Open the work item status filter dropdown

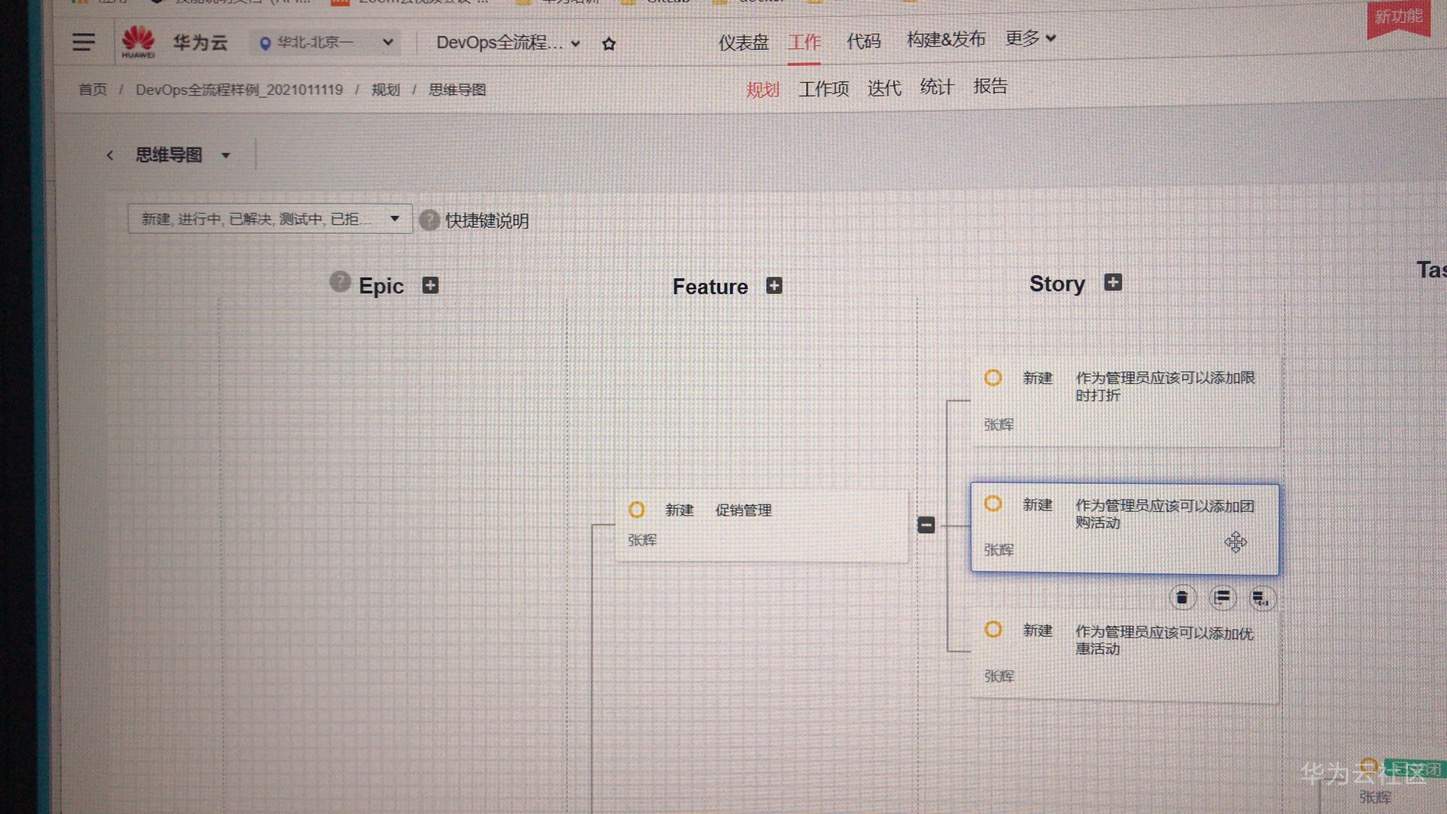pyautogui.click(x=270, y=219)
